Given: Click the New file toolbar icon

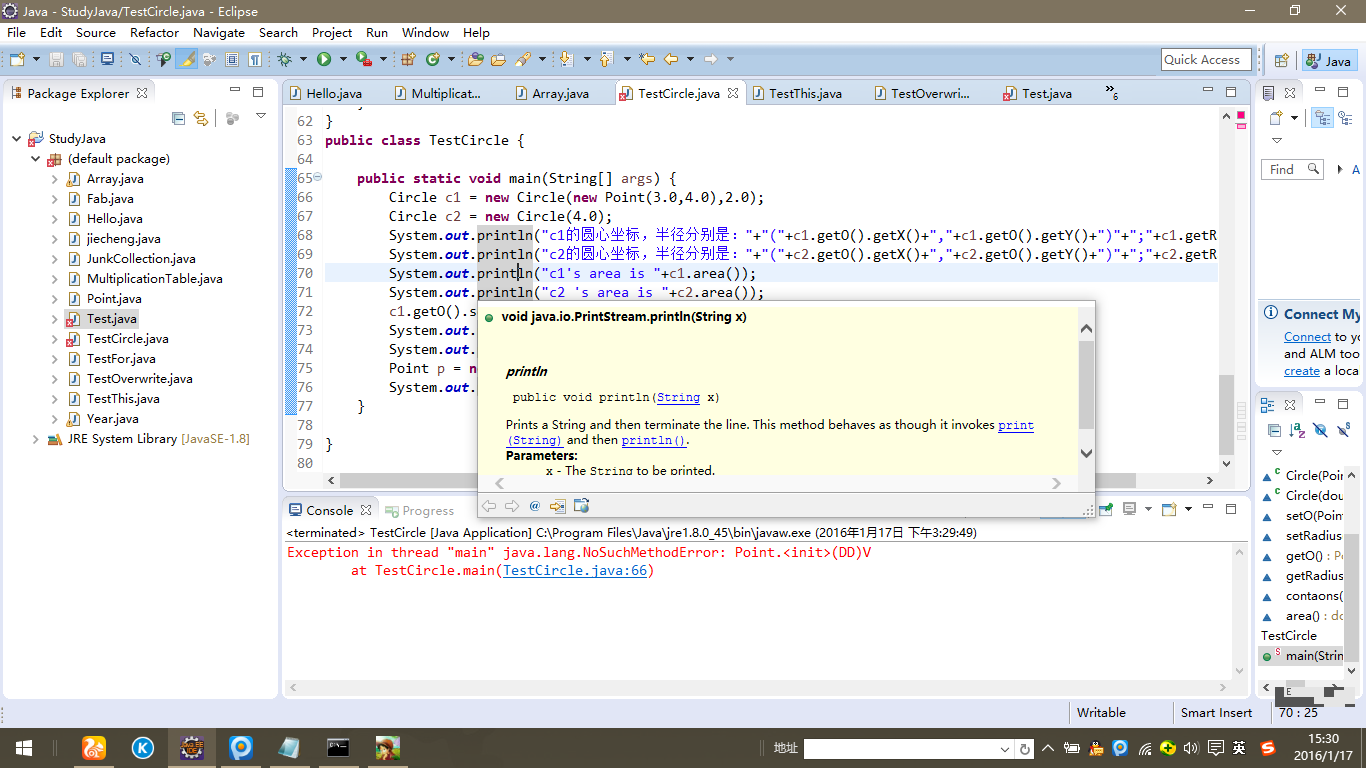Looking at the screenshot, I should (16, 60).
